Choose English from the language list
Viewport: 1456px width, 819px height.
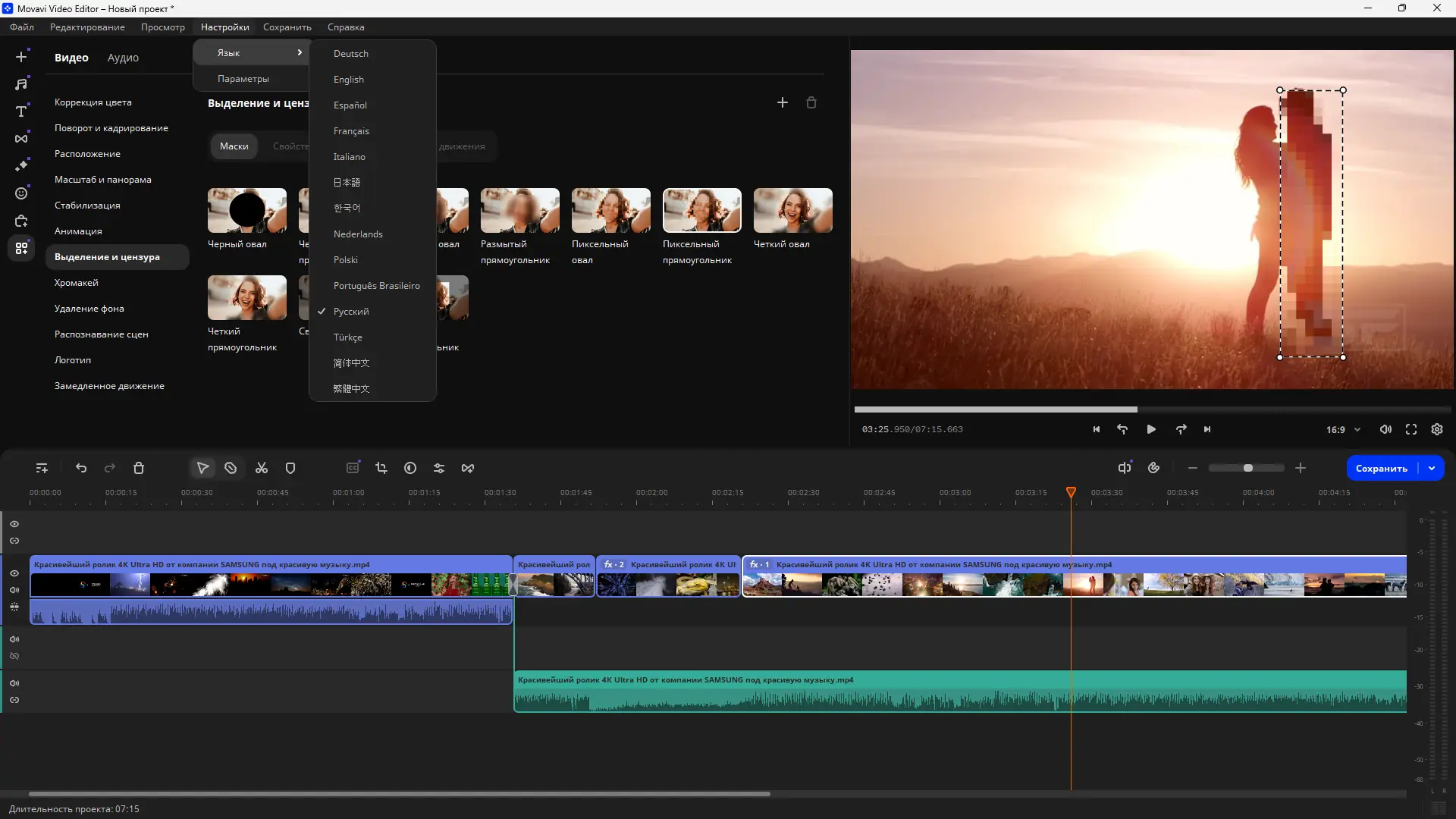[x=349, y=80]
